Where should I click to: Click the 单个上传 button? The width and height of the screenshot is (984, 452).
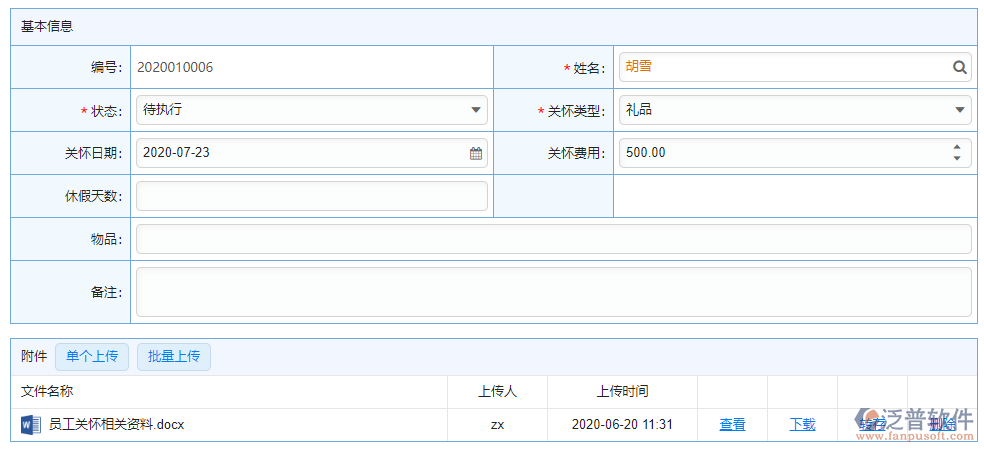click(92, 357)
